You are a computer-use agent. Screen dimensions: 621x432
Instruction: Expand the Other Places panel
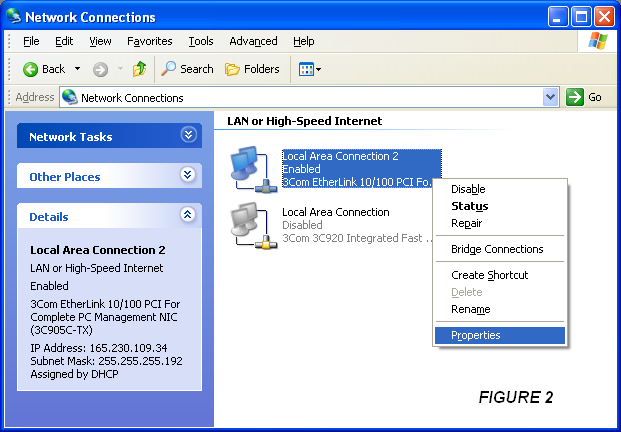point(188,175)
